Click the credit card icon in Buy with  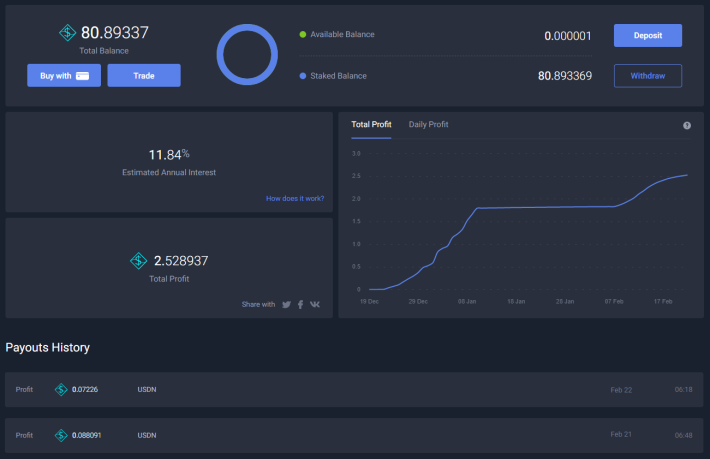tap(82, 76)
